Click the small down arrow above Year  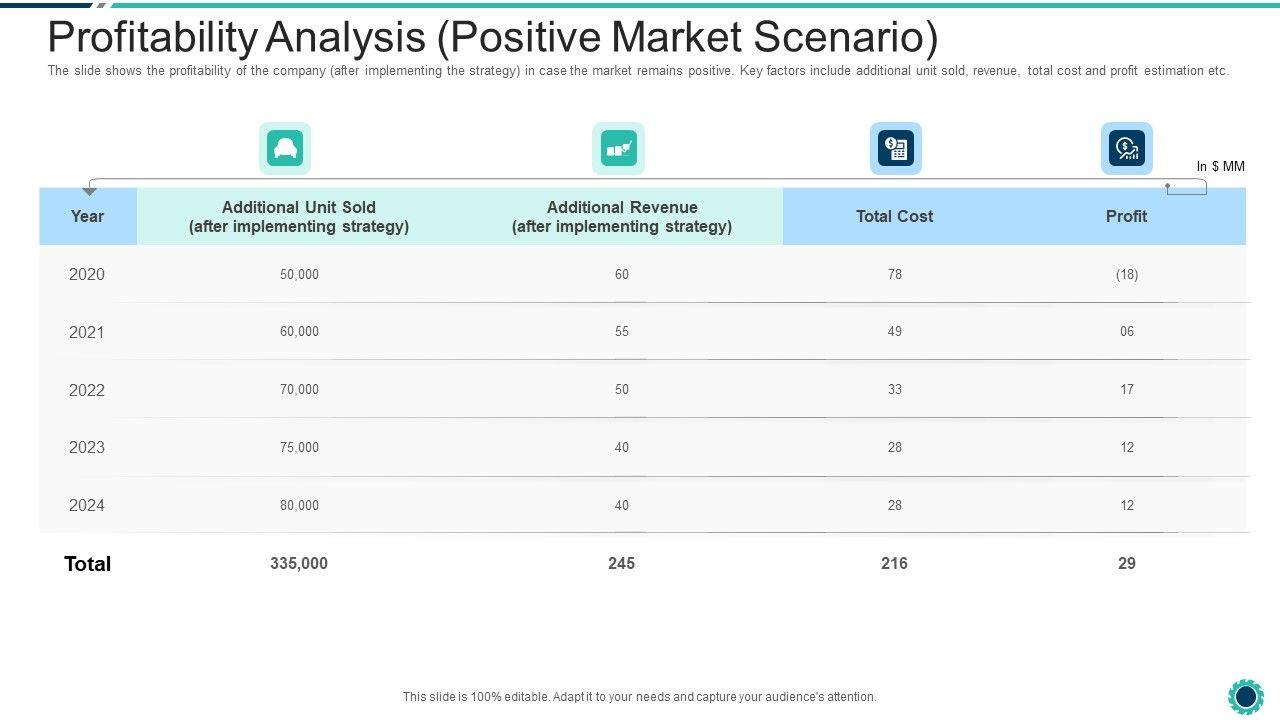tap(89, 190)
